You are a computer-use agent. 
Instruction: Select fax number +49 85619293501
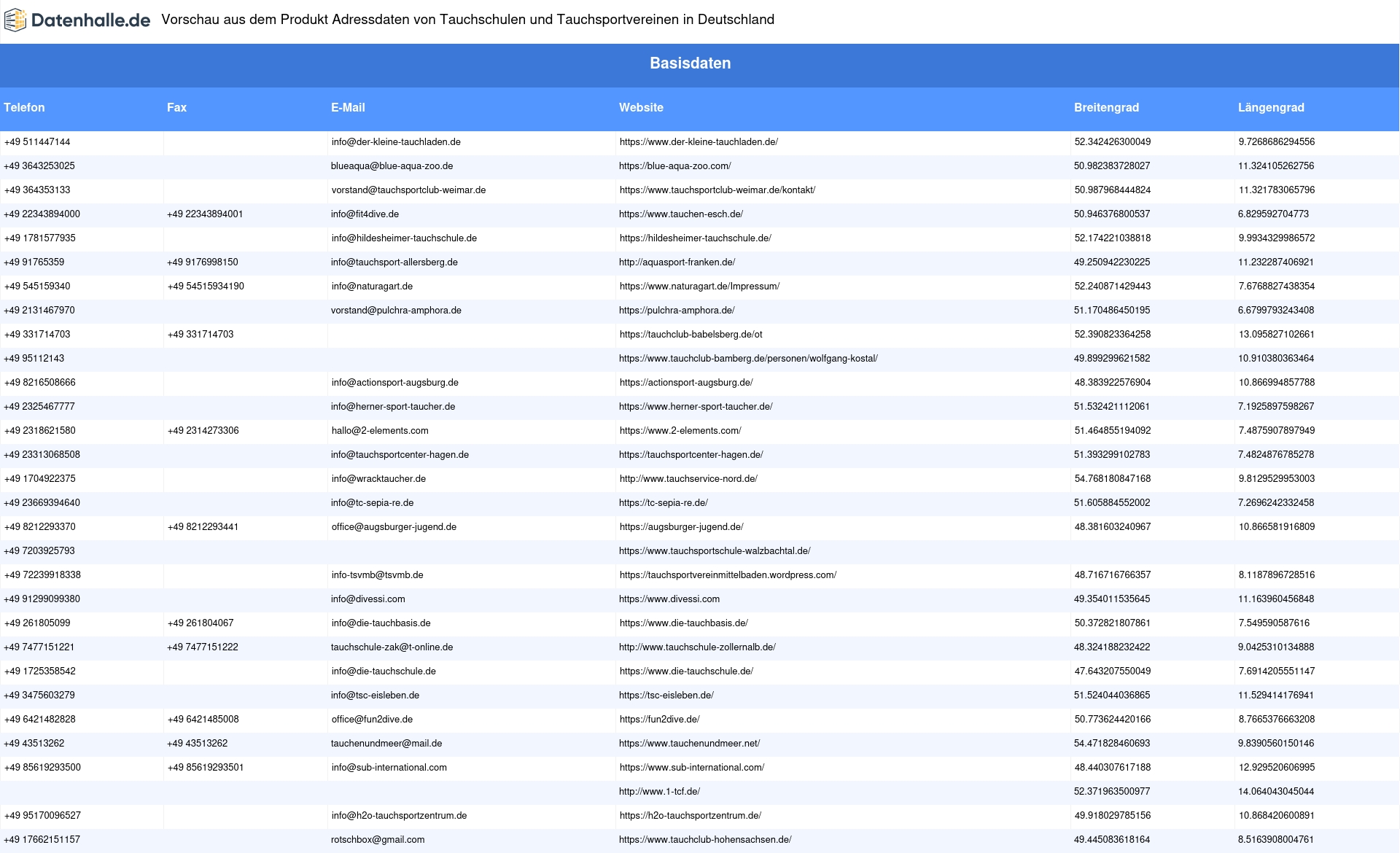[x=206, y=768]
